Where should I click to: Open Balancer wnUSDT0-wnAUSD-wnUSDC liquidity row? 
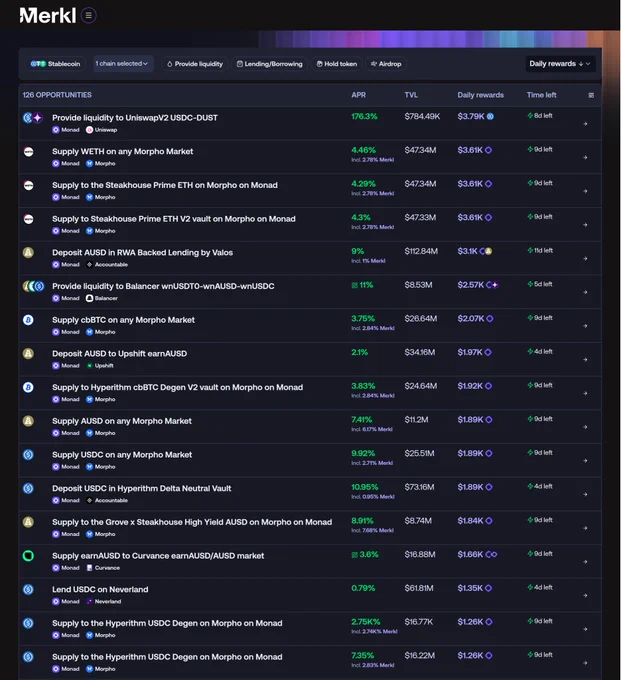tap(163, 286)
